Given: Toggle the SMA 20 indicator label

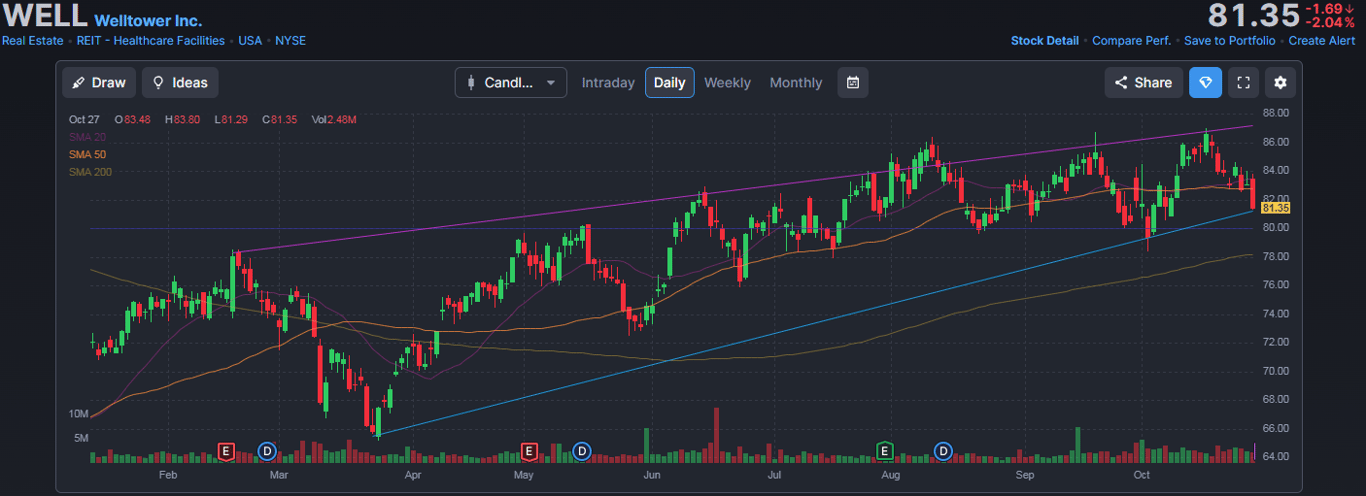Looking at the screenshot, I should coord(87,137).
